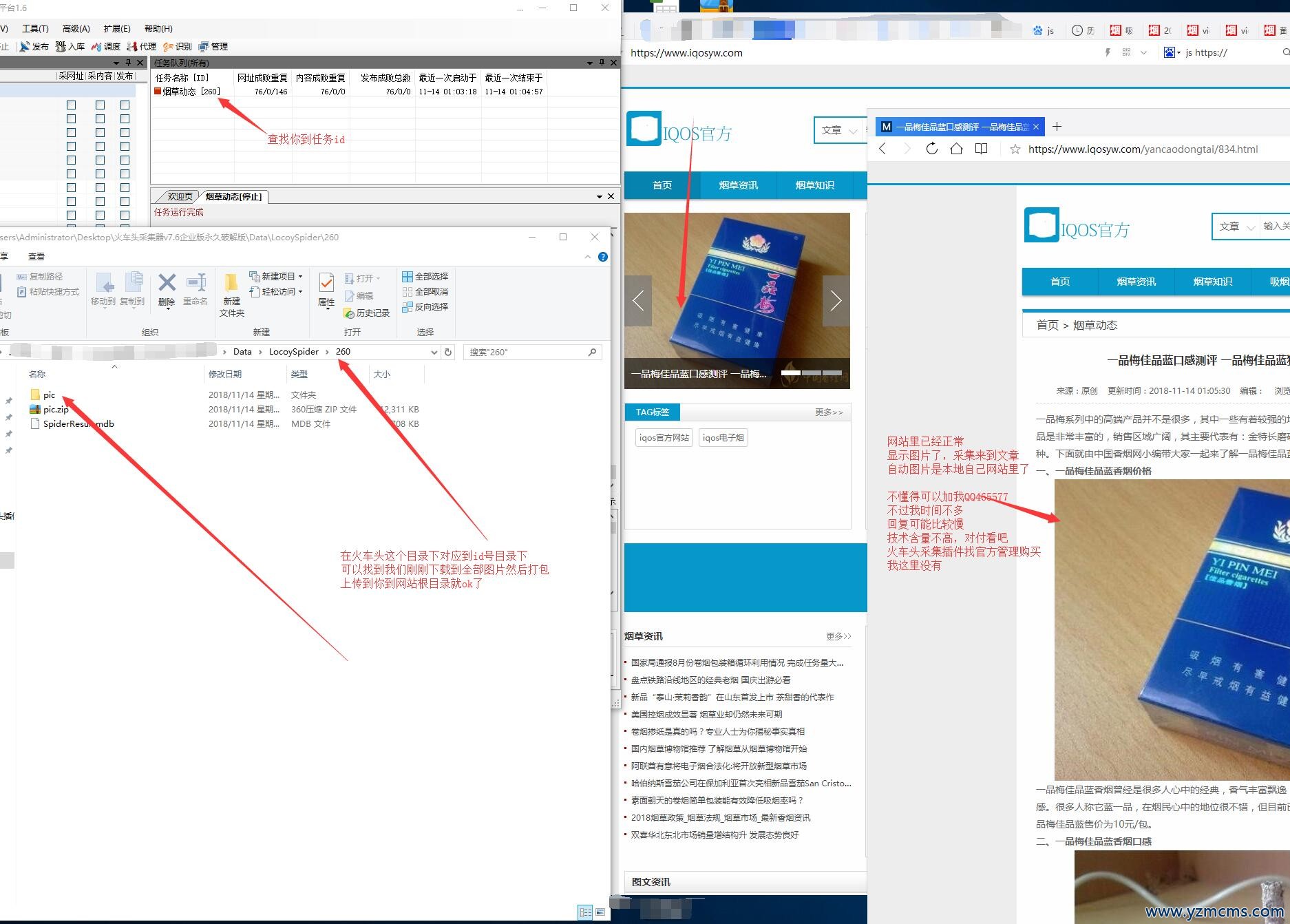
Task: Open the 文章 dropdown on background IQOS page
Action: point(840,130)
